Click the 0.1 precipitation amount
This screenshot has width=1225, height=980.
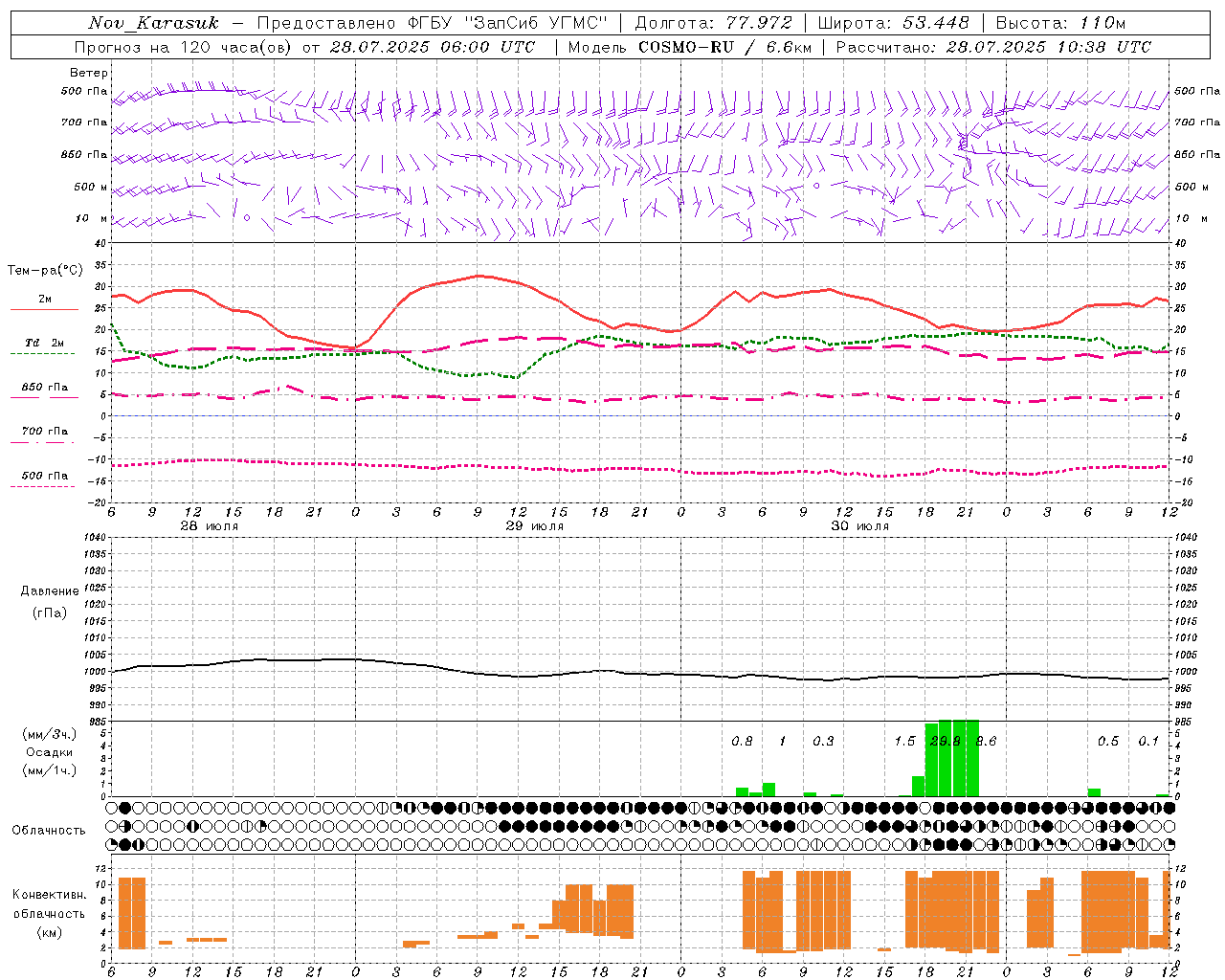point(1148,742)
